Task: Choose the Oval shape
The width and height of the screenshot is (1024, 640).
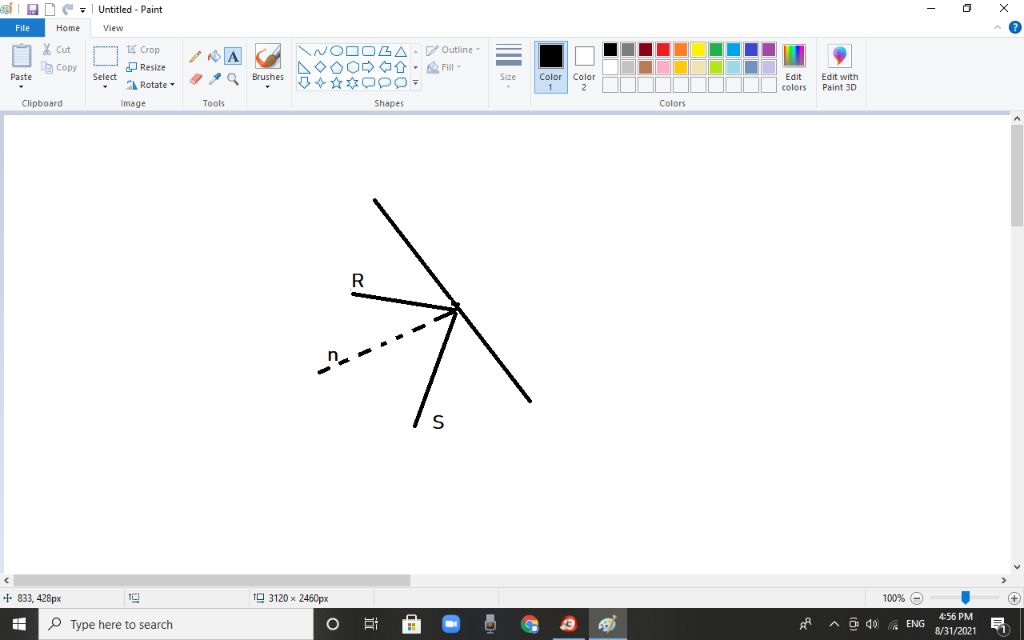Action: coord(336,51)
